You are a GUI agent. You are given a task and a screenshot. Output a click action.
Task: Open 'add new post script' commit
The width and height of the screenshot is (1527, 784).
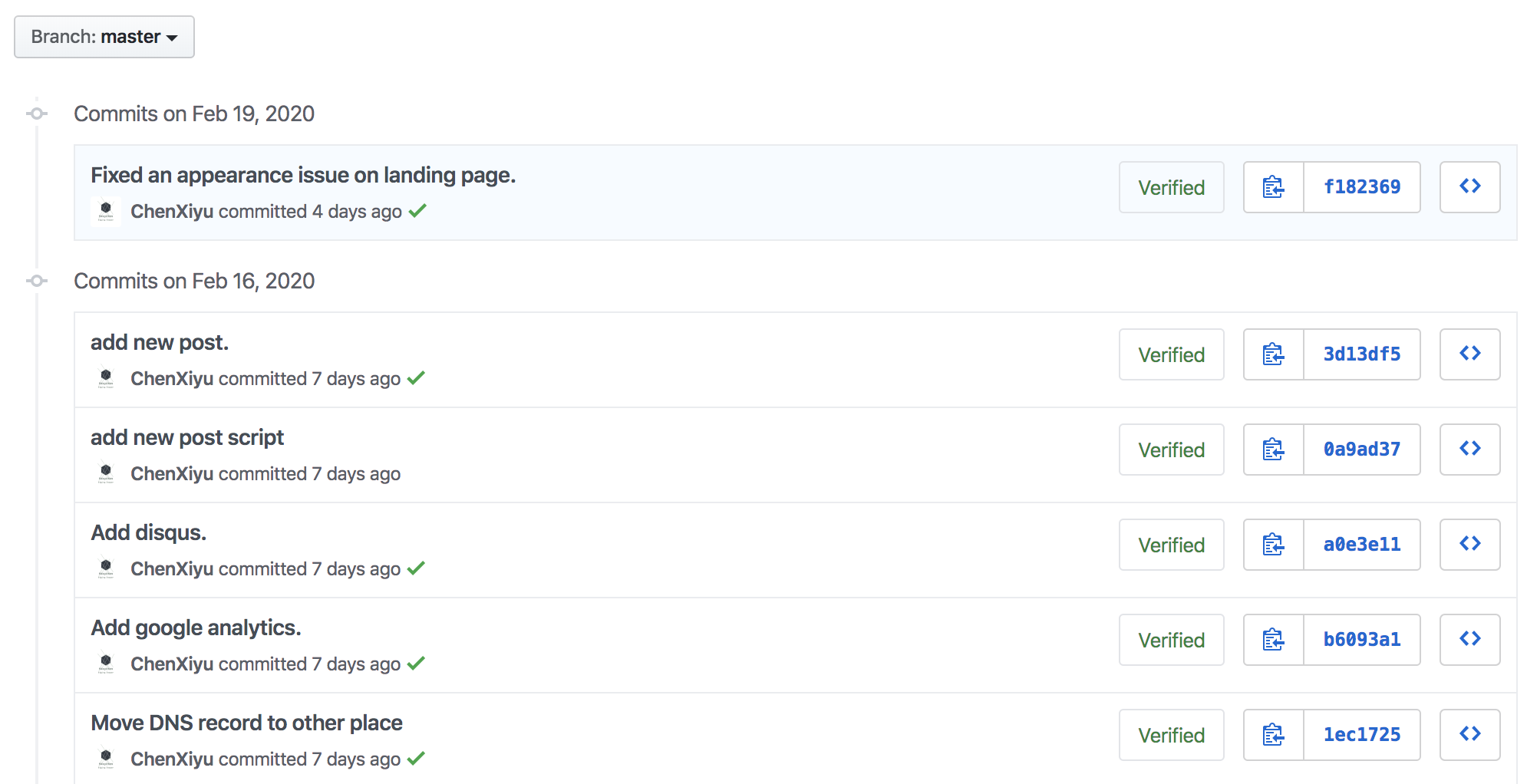(x=187, y=438)
